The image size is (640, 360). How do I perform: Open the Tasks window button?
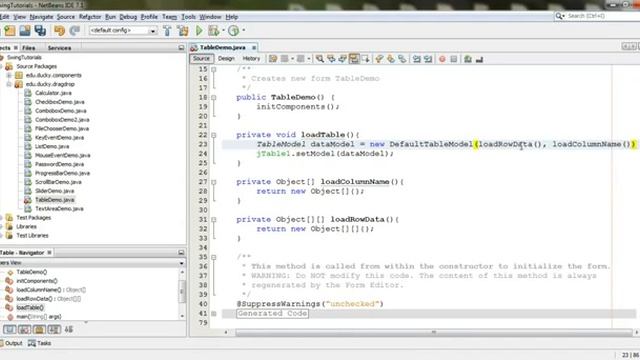coord(40,343)
